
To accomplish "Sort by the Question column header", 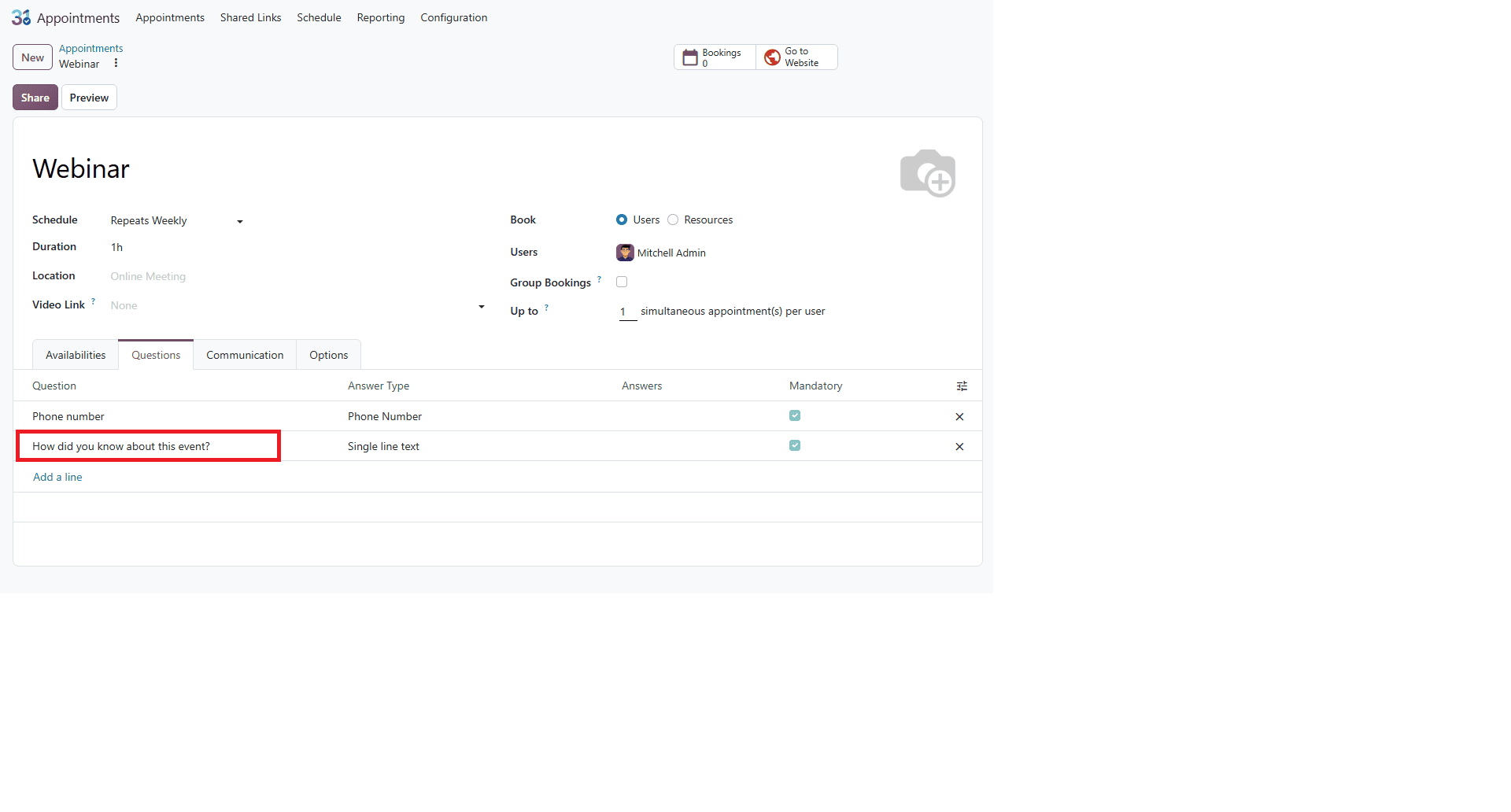I will tap(54, 386).
